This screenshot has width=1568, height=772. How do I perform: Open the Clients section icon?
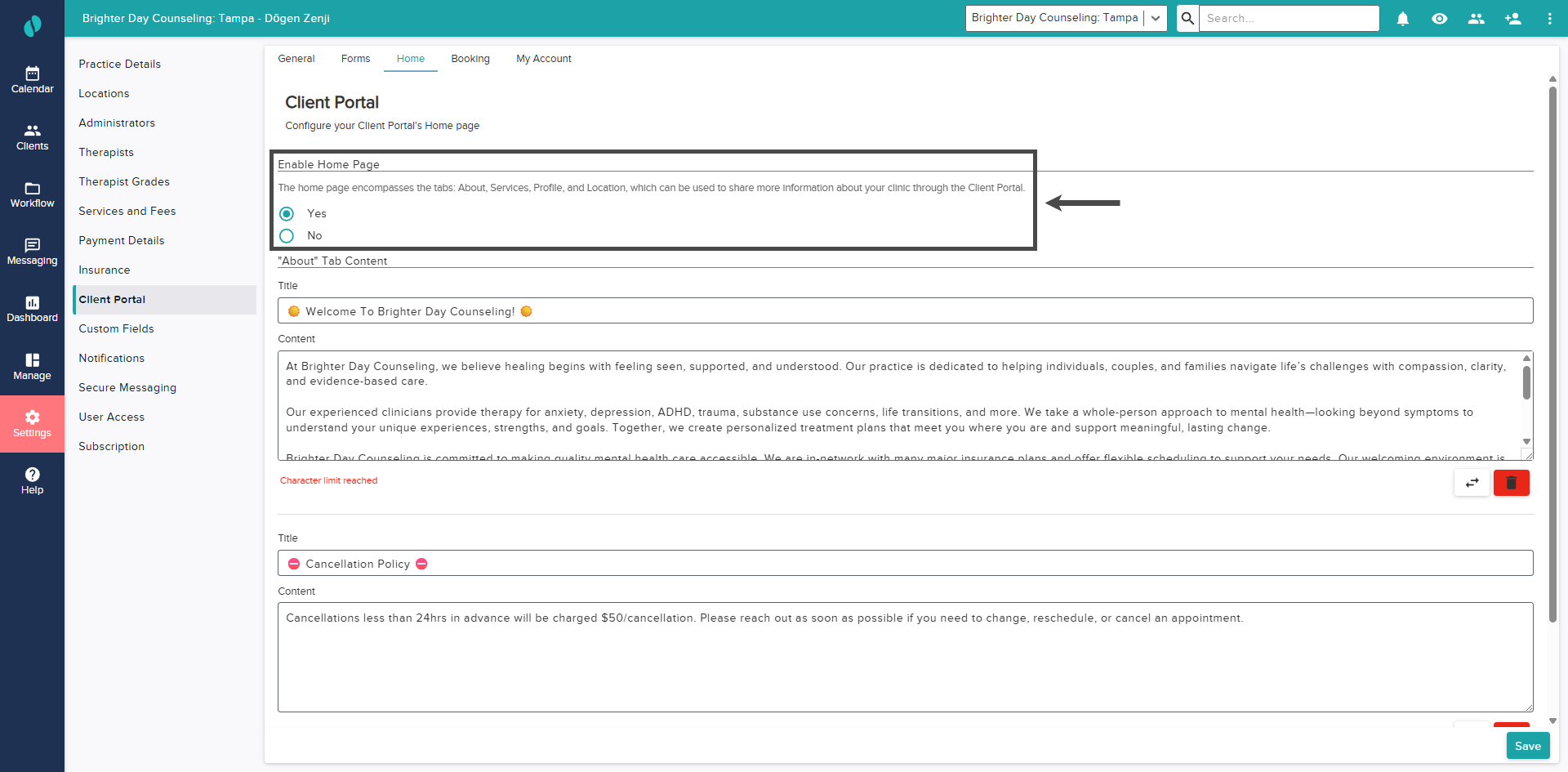point(32,131)
